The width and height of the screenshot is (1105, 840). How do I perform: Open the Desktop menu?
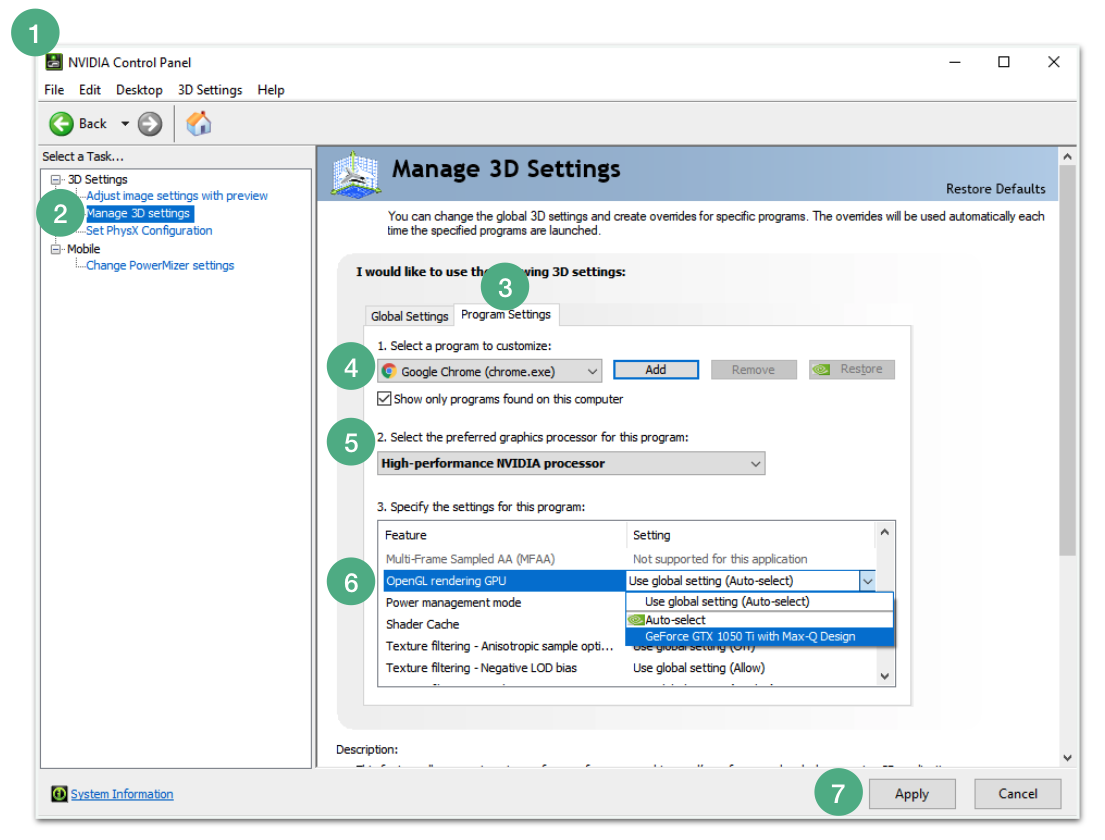[x=139, y=90]
